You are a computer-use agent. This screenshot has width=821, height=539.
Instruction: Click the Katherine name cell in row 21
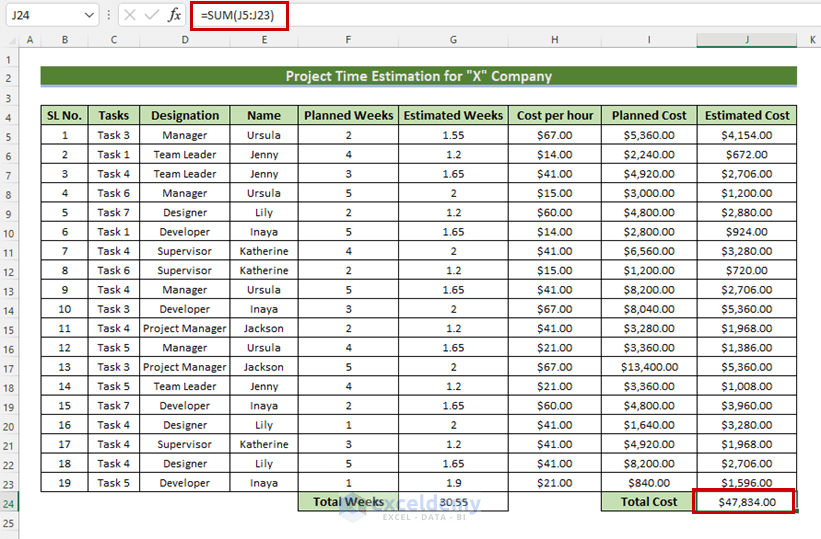click(x=264, y=444)
